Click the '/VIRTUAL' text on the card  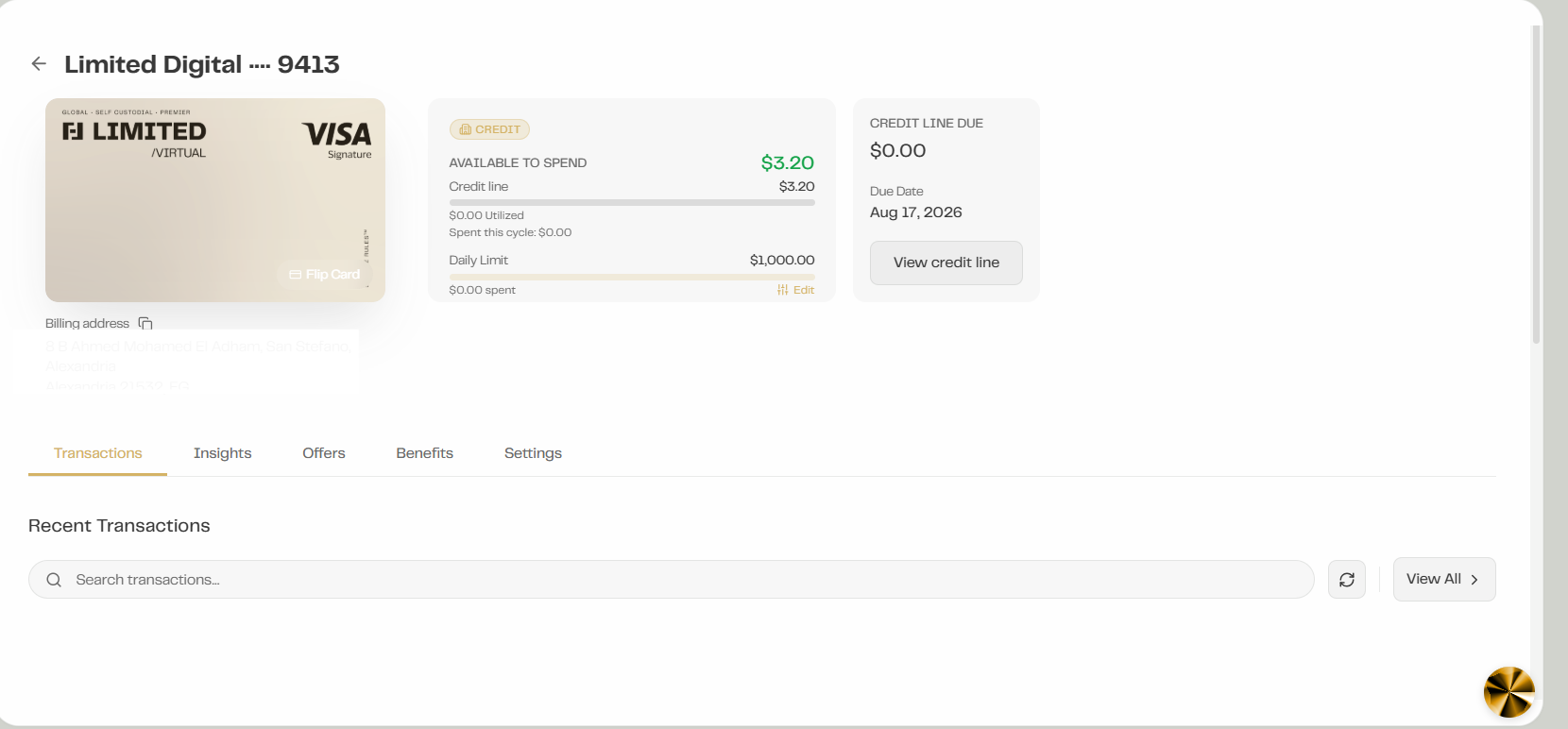[x=179, y=153]
